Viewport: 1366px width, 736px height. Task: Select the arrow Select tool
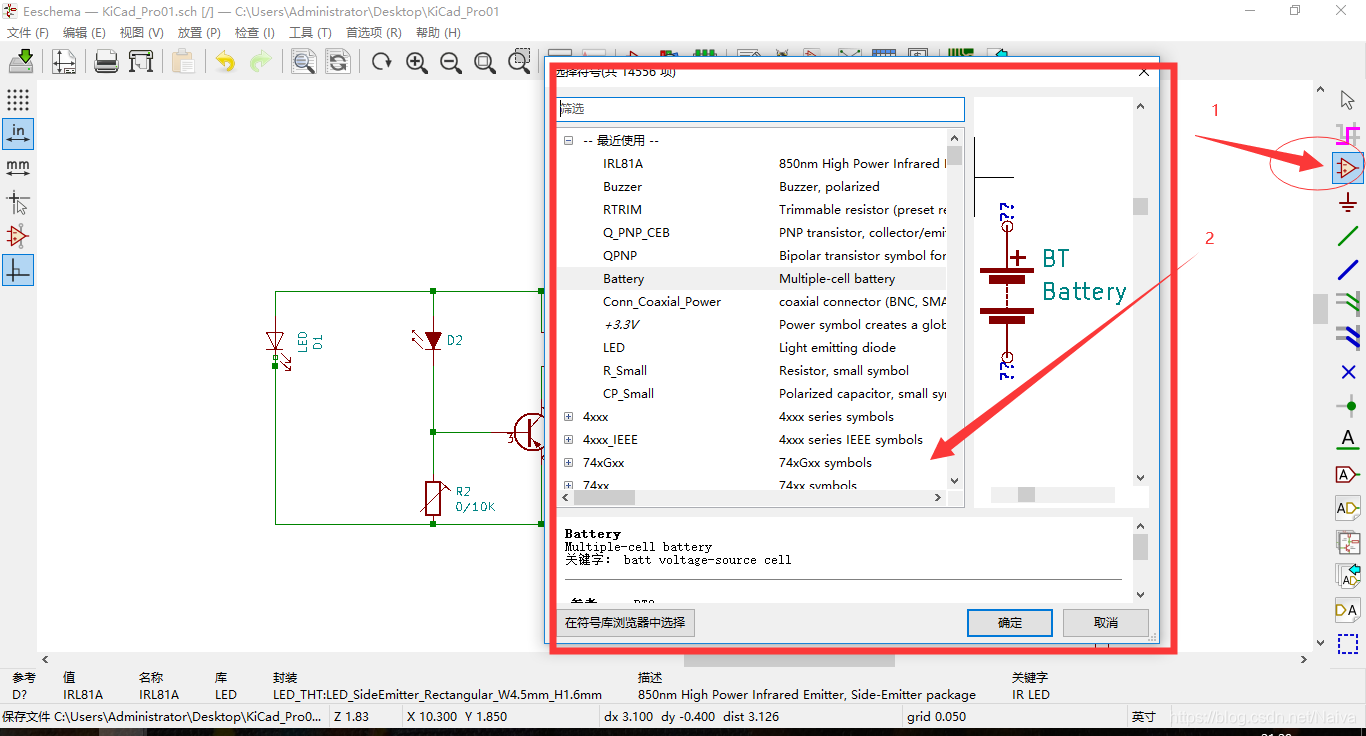click(1348, 99)
